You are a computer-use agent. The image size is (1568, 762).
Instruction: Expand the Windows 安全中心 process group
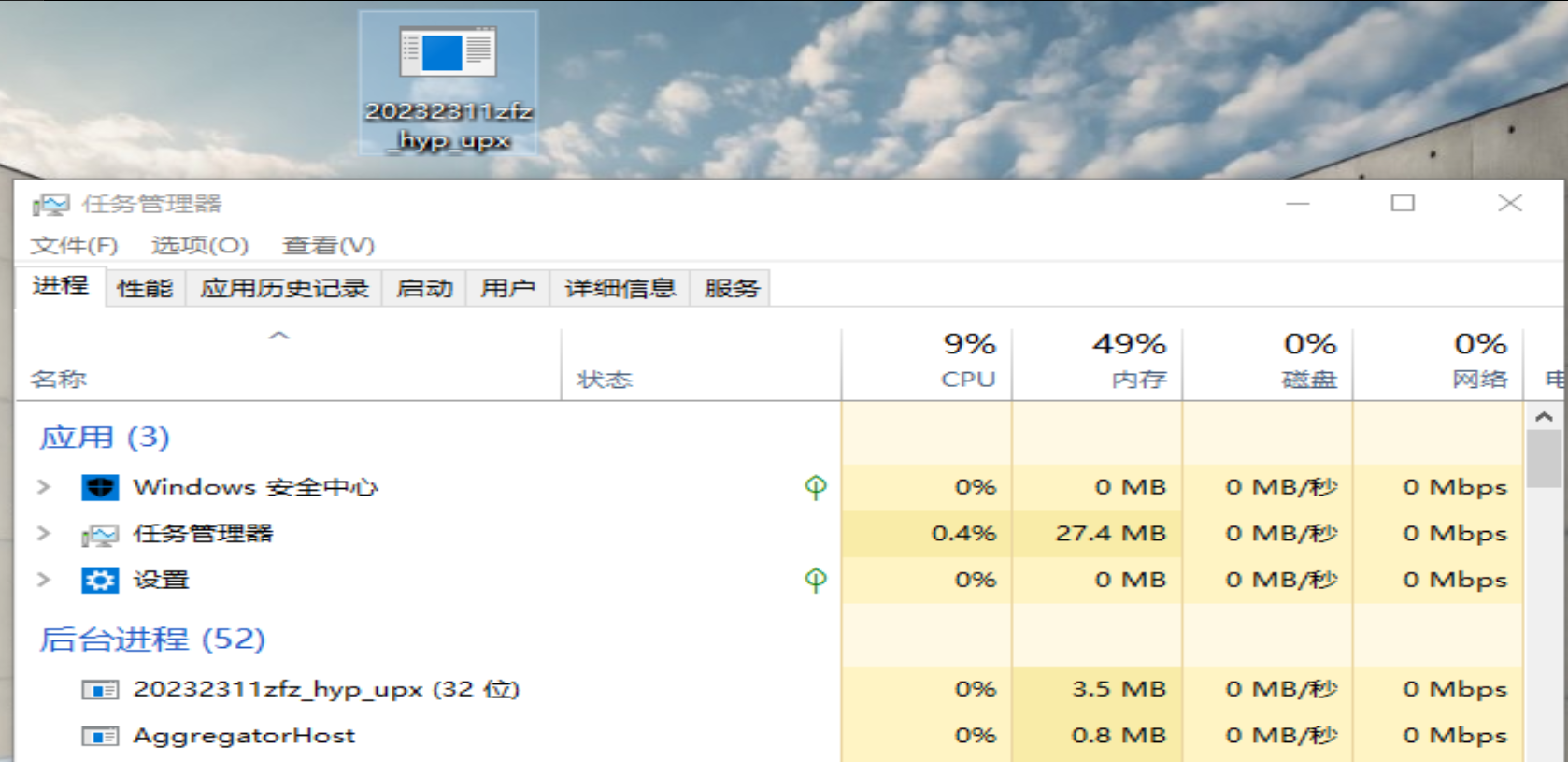(43, 486)
